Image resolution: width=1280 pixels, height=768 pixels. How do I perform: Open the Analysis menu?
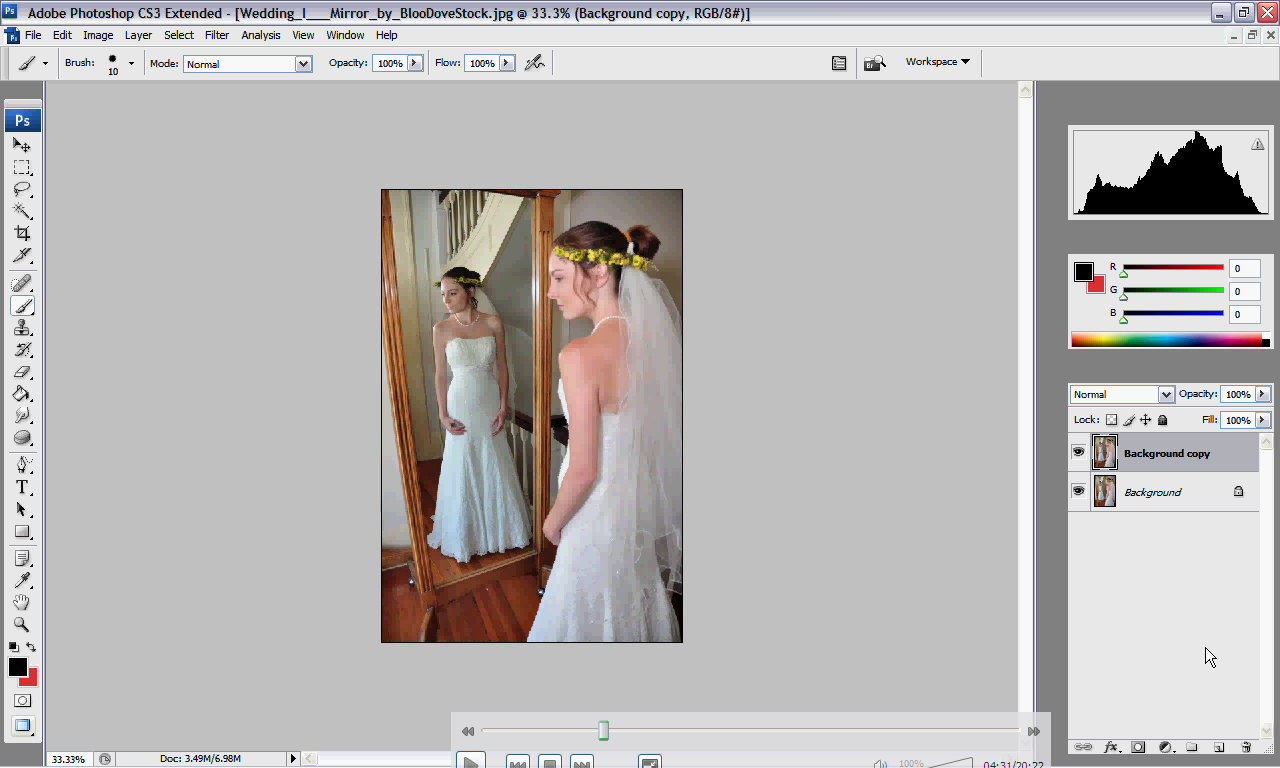coord(261,35)
